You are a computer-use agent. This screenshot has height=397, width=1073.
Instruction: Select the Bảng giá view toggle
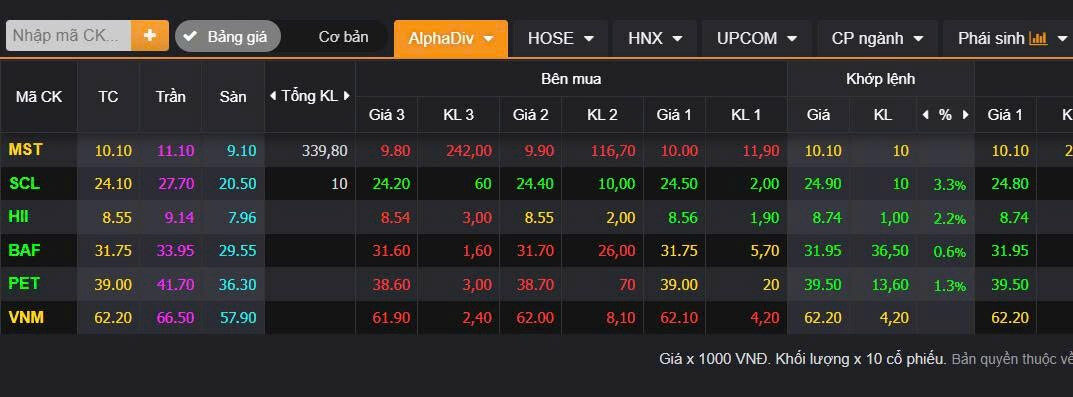tap(228, 36)
